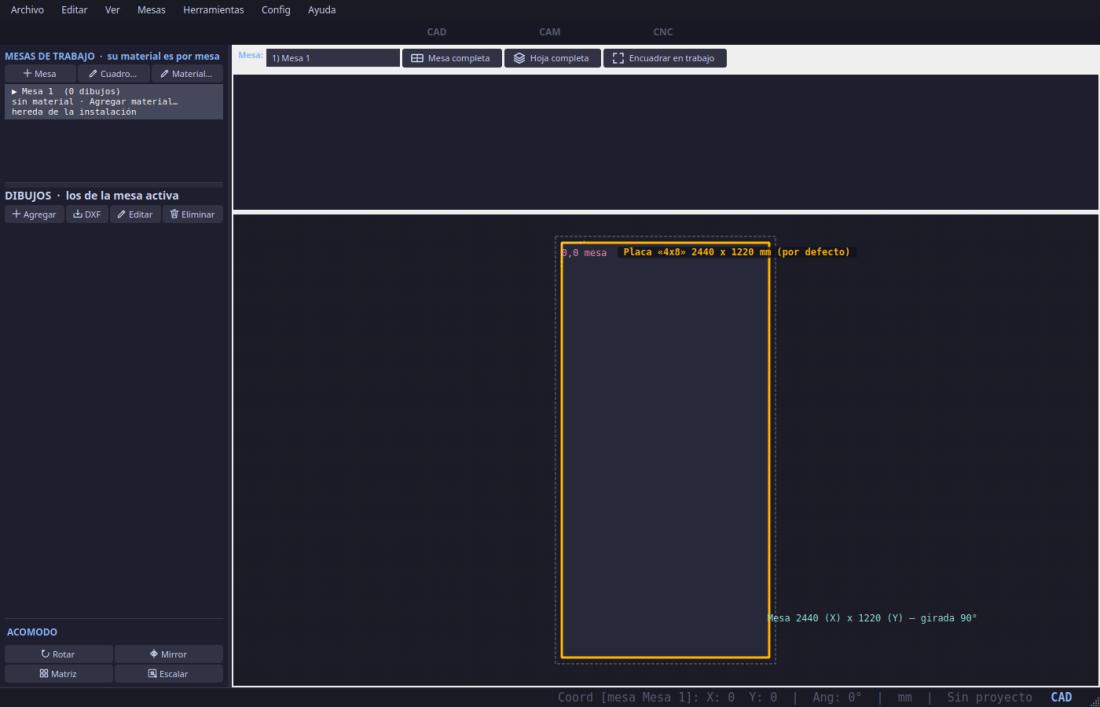This screenshot has width=1100, height=707.
Task: Open the Herramientas menu
Action: (213, 10)
